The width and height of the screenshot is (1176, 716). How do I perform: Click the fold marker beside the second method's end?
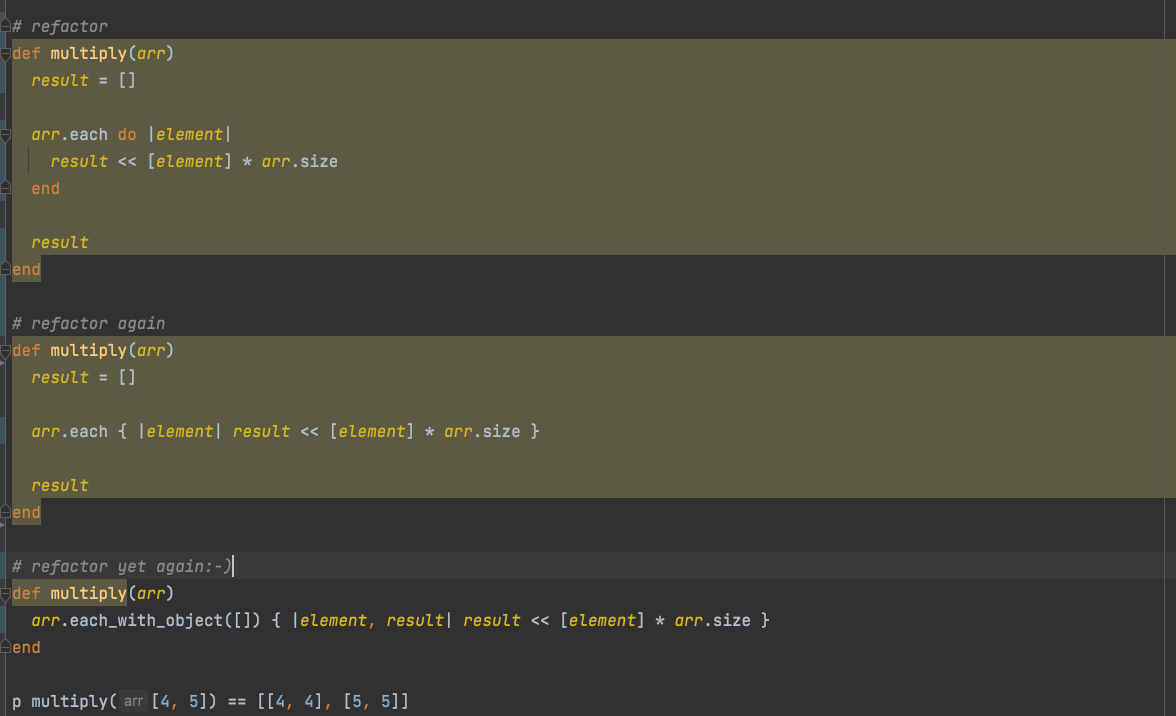click(x=4, y=512)
